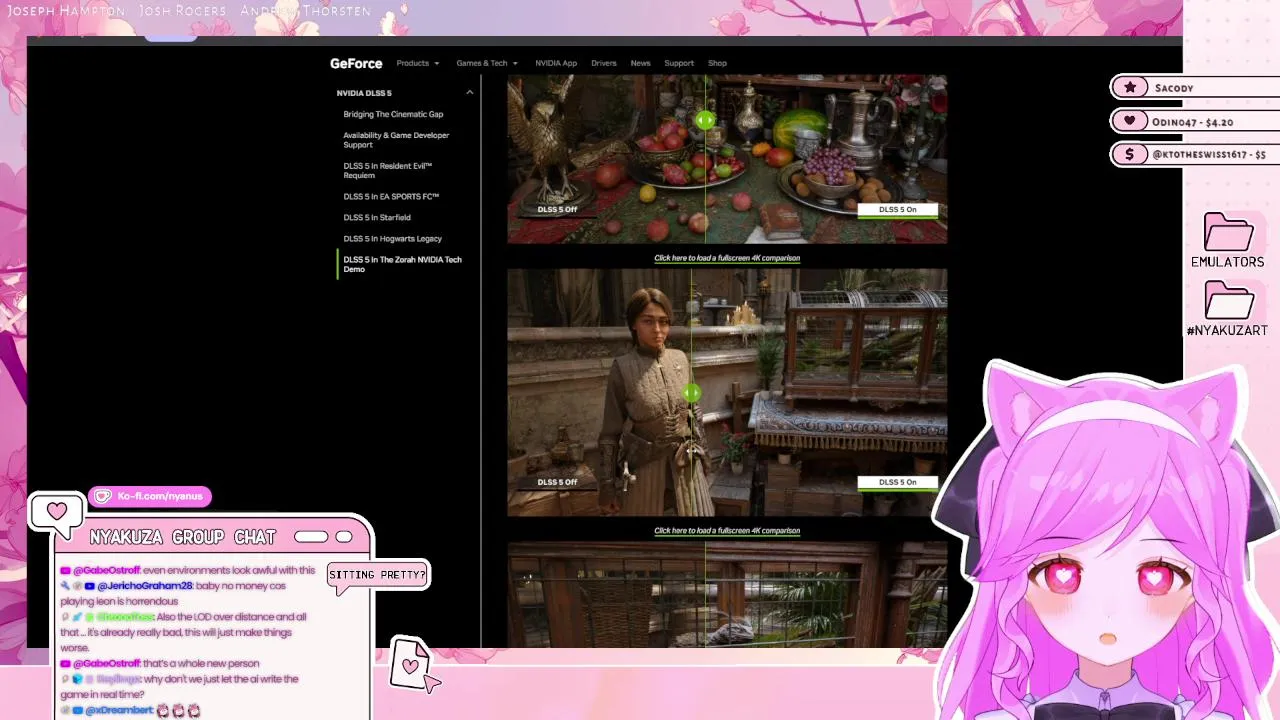Click @xDreambert chat message
Image resolution: width=1280 pixels, height=720 pixels.
coord(131,710)
